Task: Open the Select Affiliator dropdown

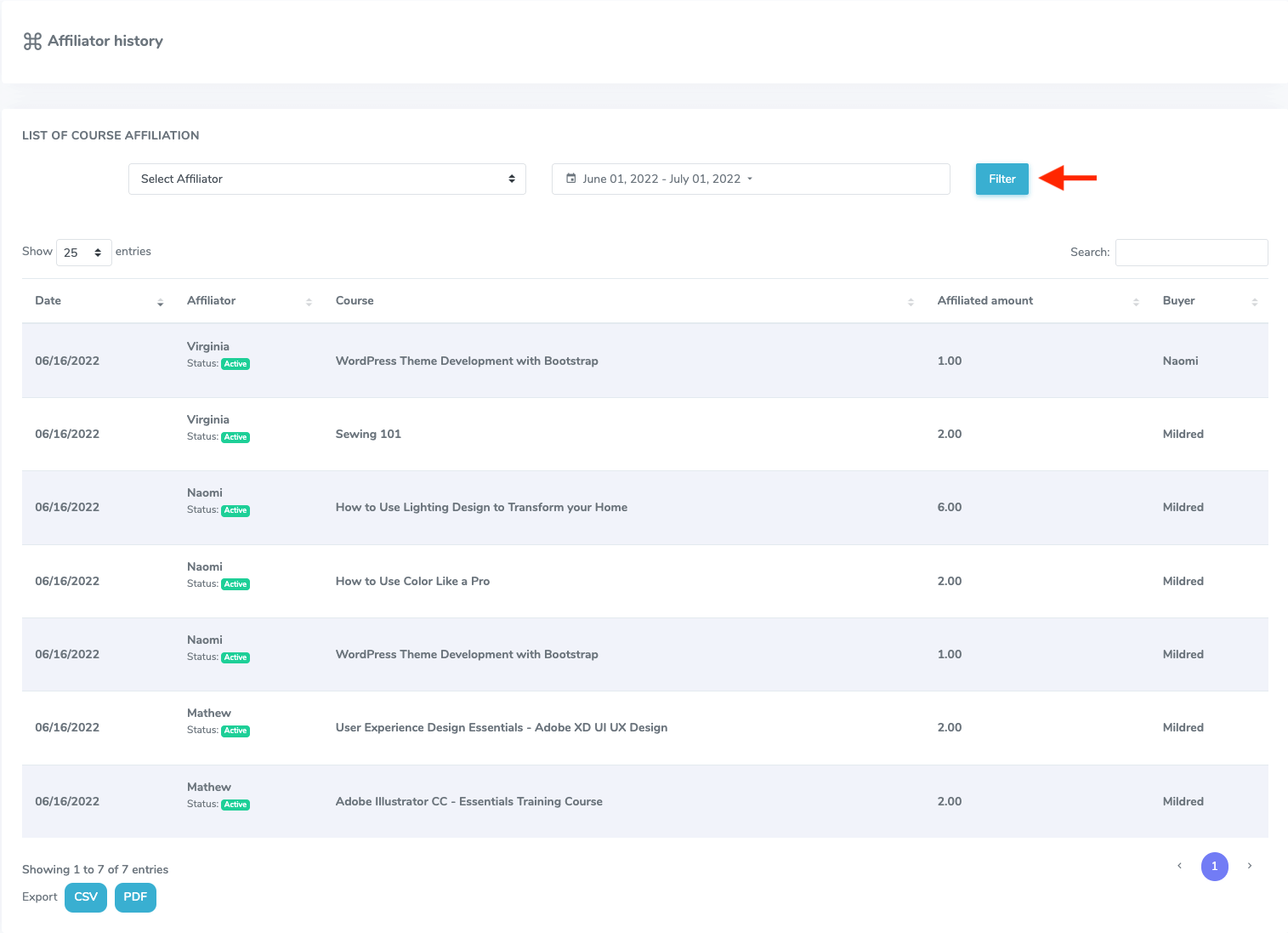Action: (x=326, y=179)
